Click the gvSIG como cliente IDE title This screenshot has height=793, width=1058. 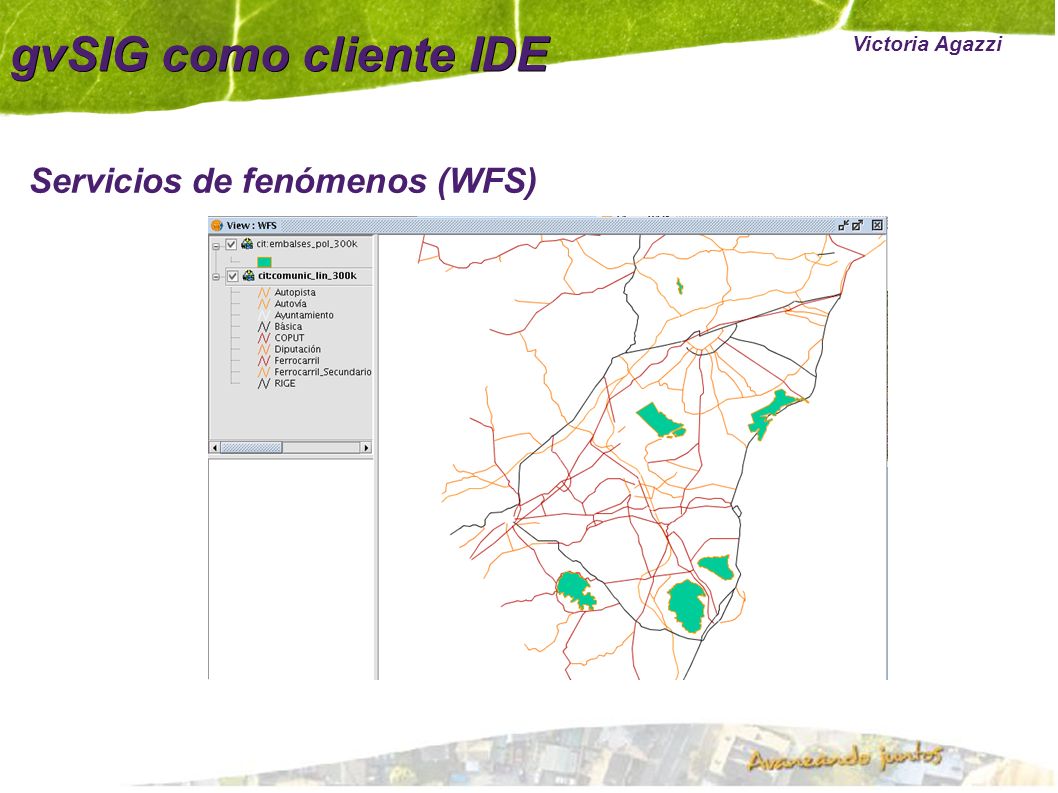pos(281,55)
